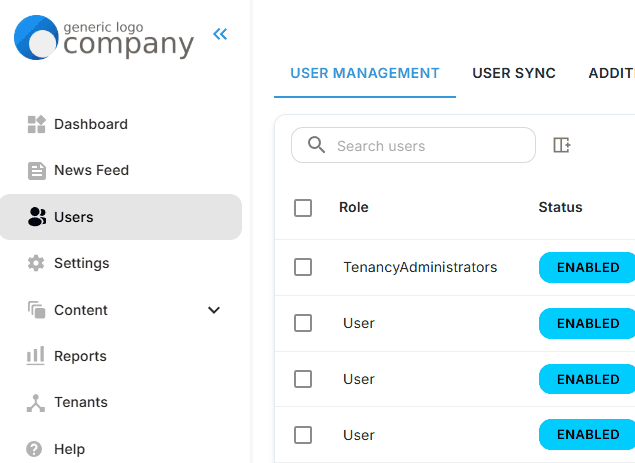This screenshot has height=463, width=635.
Task: Click the Help question mark icon
Action: pyautogui.click(x=36, y=449)
